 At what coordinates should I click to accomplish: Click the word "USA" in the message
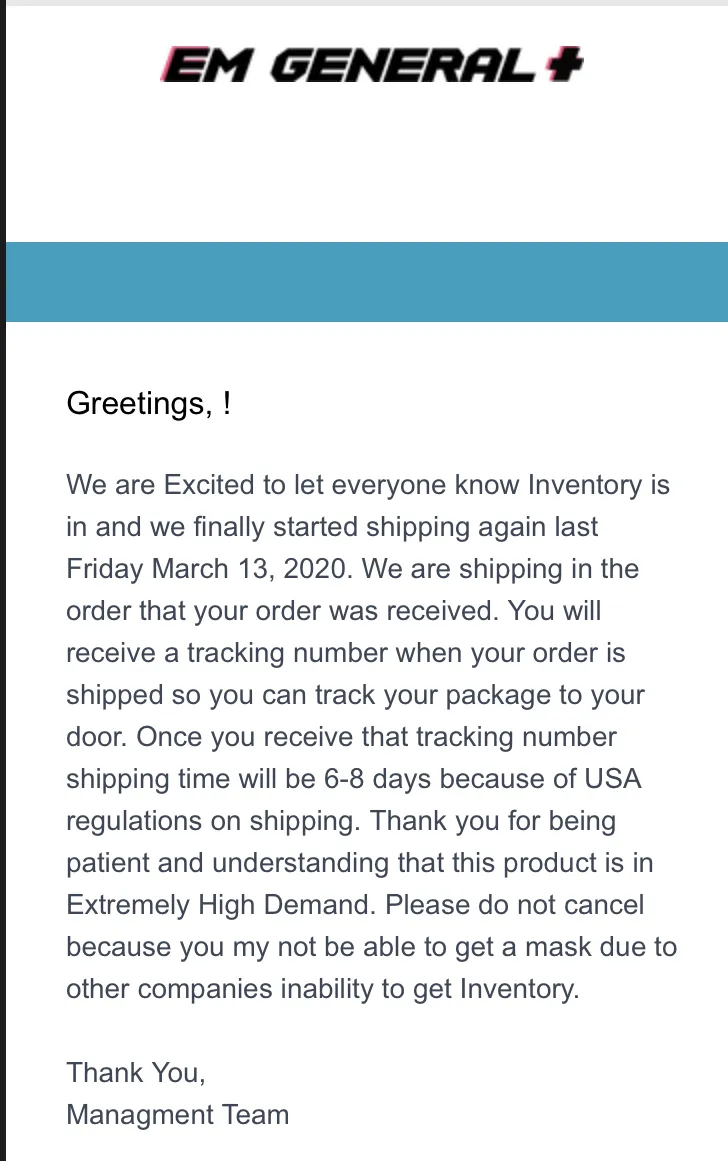612,779
